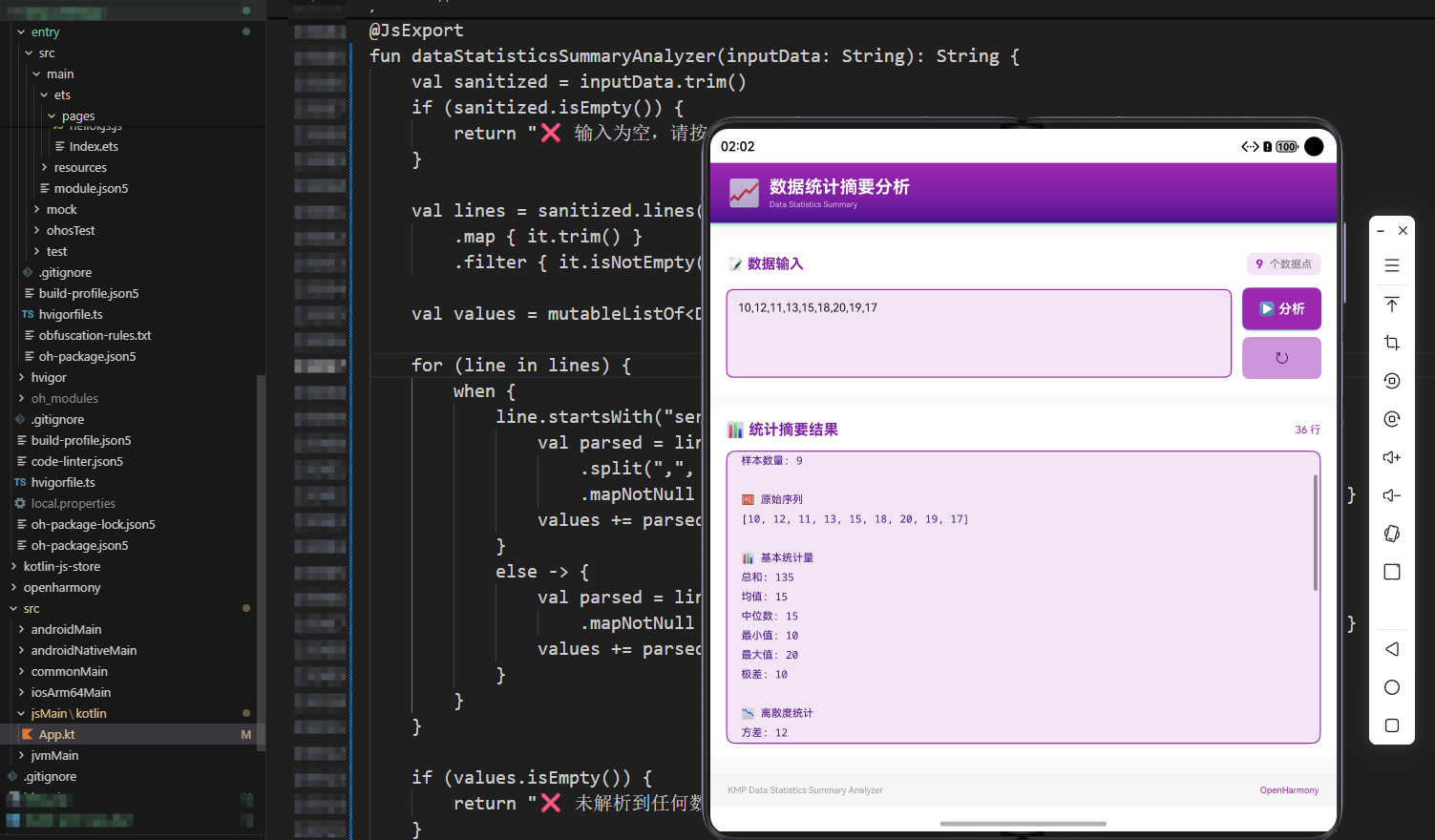The width and height of the screenshot is (1435, 840).
Task: Click the bar chart icon beside 统计摘要结果
Action: pos(735,430)
